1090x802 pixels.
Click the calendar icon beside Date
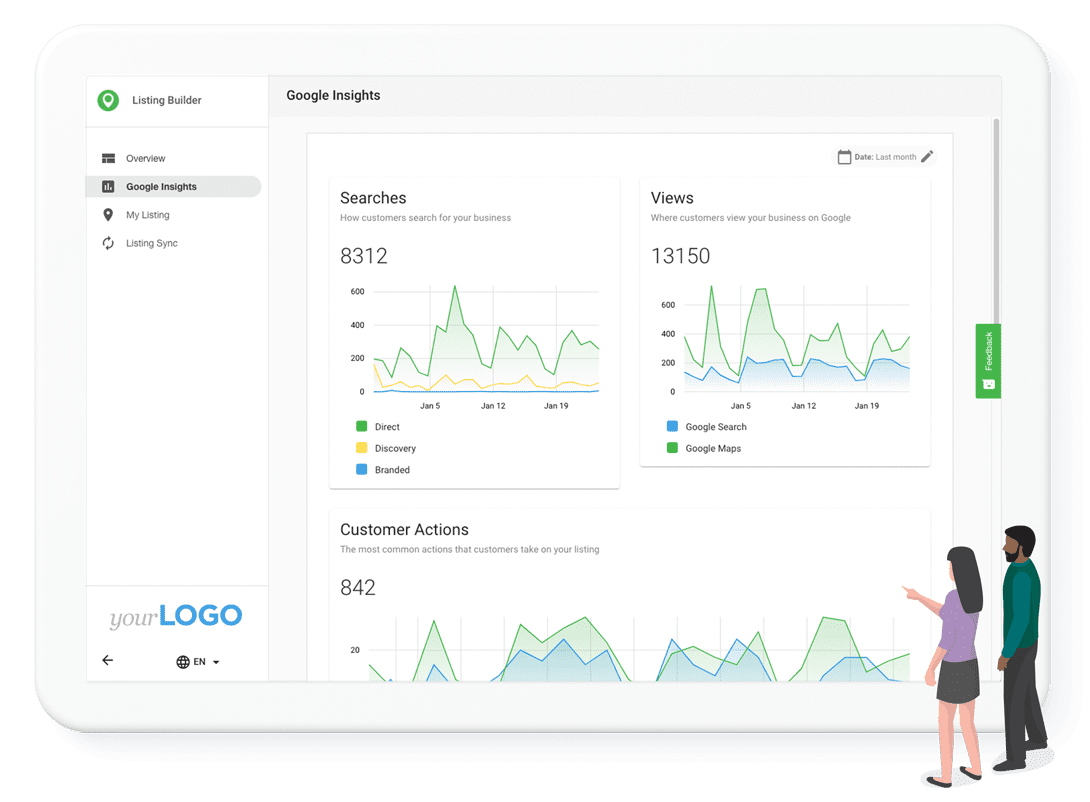(x=844, y=157)
